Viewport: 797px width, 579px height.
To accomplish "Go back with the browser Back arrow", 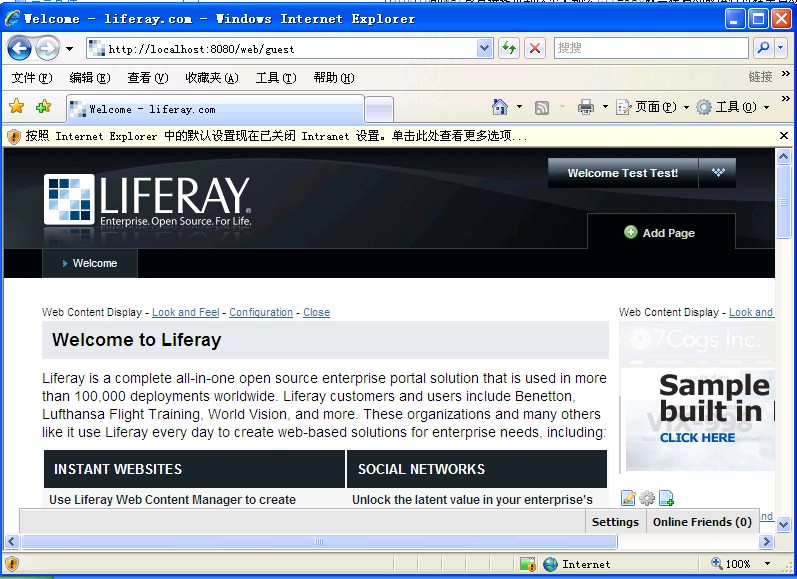I will coord(19,49).
